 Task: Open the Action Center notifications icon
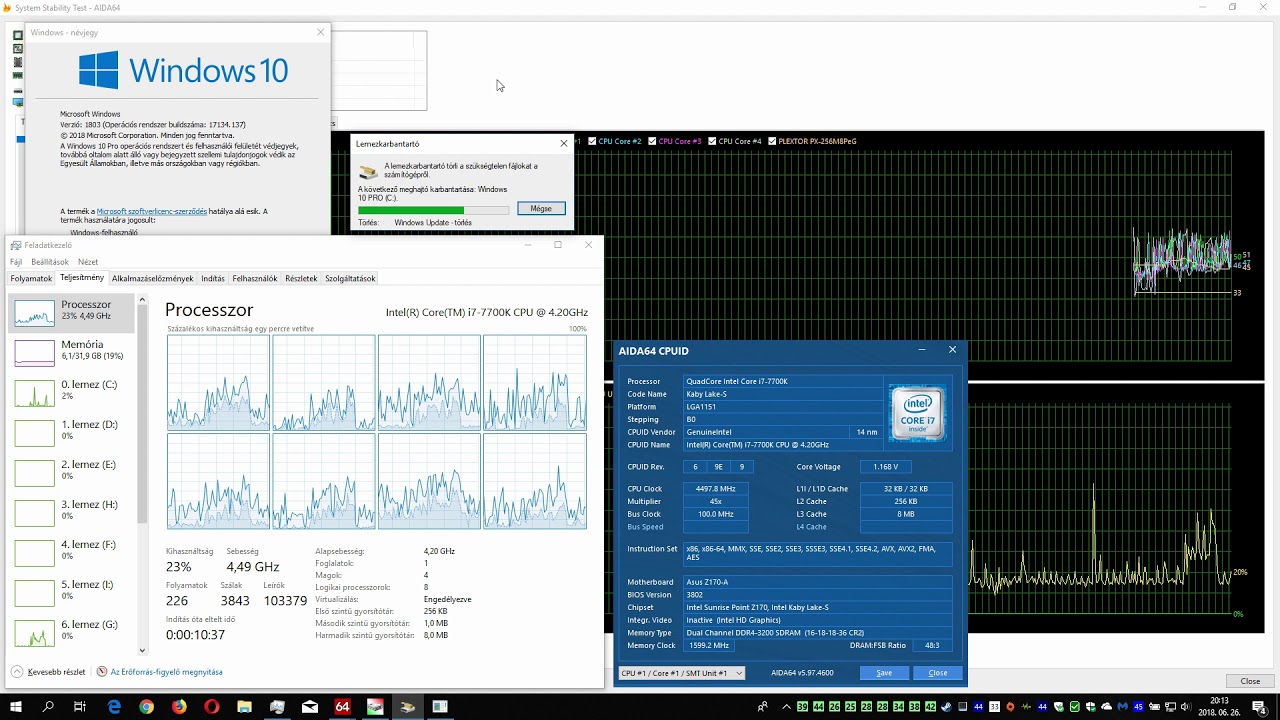click(x=1259, y=707)
